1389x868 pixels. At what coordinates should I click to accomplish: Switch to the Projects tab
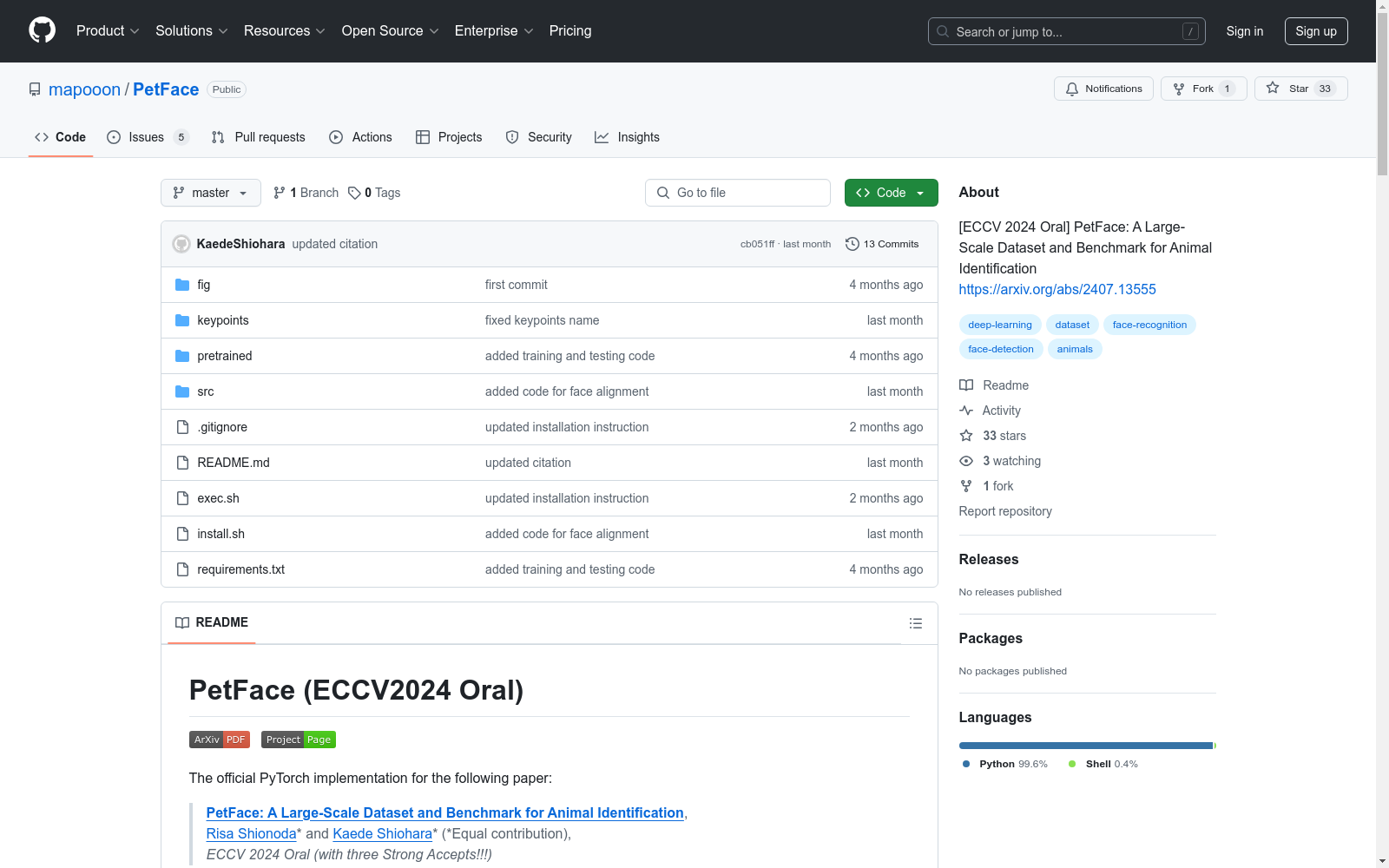click(x=449, y=137)
